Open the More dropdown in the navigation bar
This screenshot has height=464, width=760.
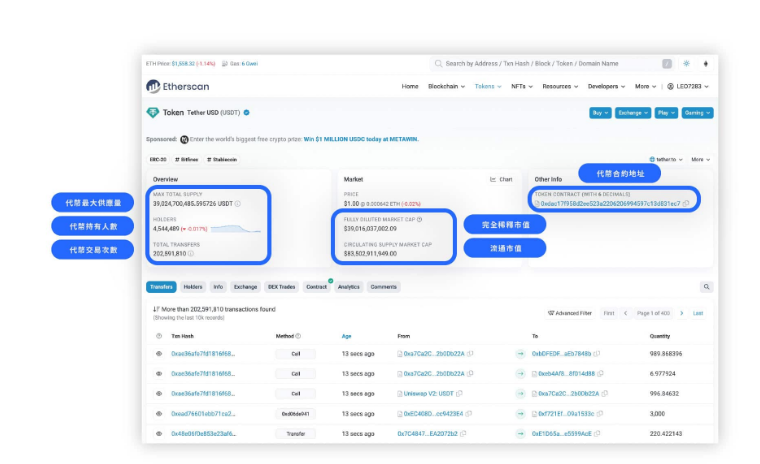coord(645,86)
